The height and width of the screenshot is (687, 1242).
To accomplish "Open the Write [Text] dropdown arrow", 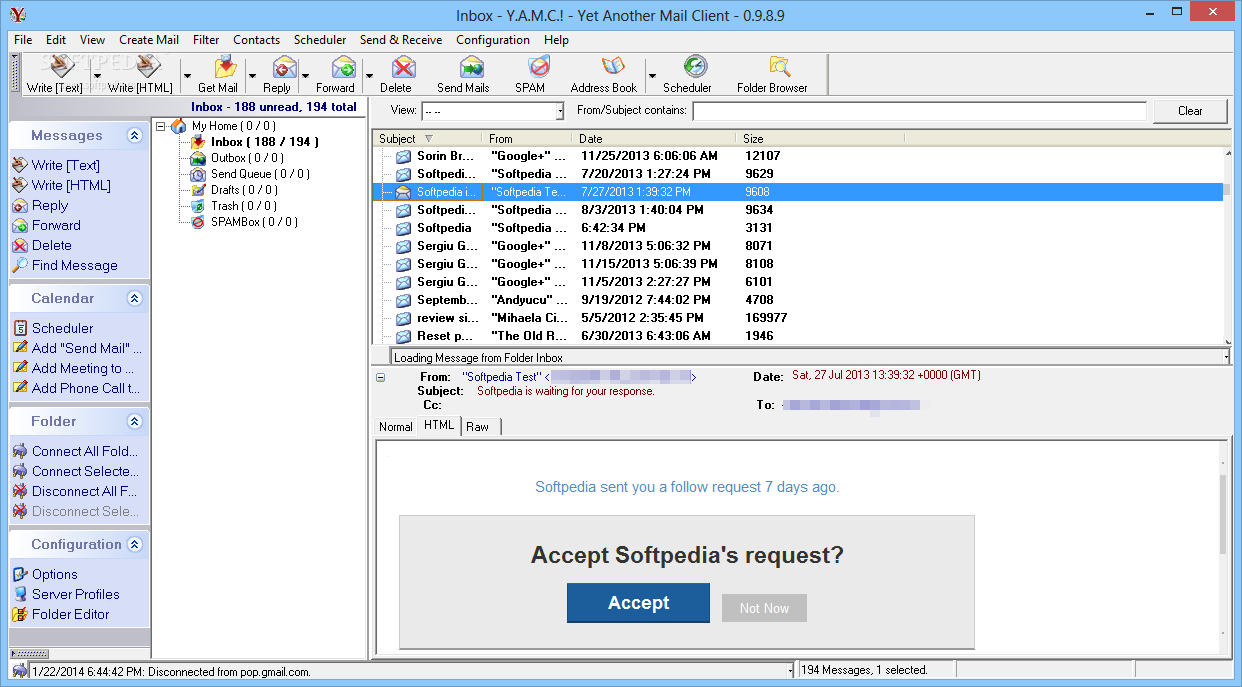I will pos(97,74).
